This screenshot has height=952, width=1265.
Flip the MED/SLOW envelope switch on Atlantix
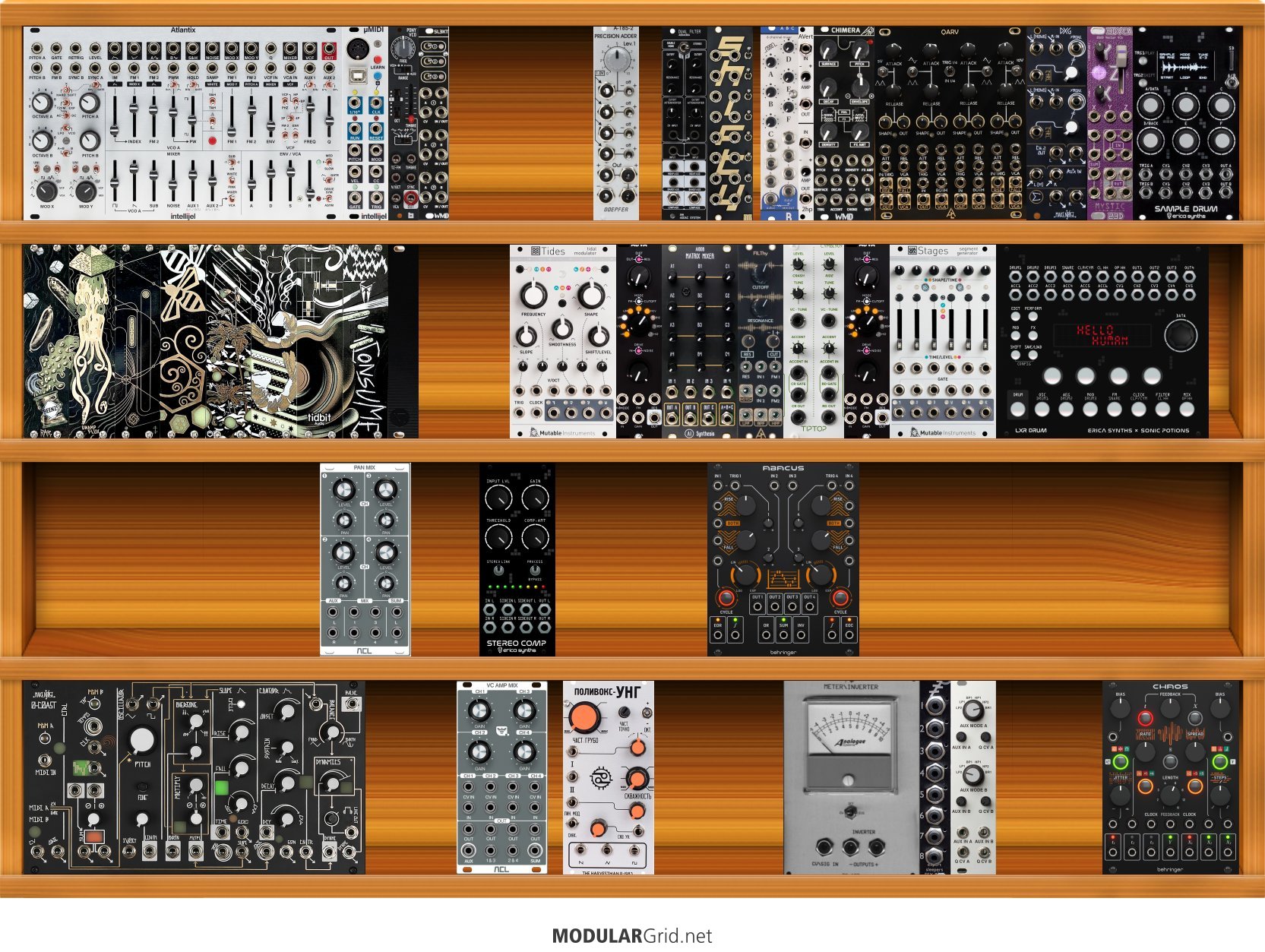tap(328, 164)
